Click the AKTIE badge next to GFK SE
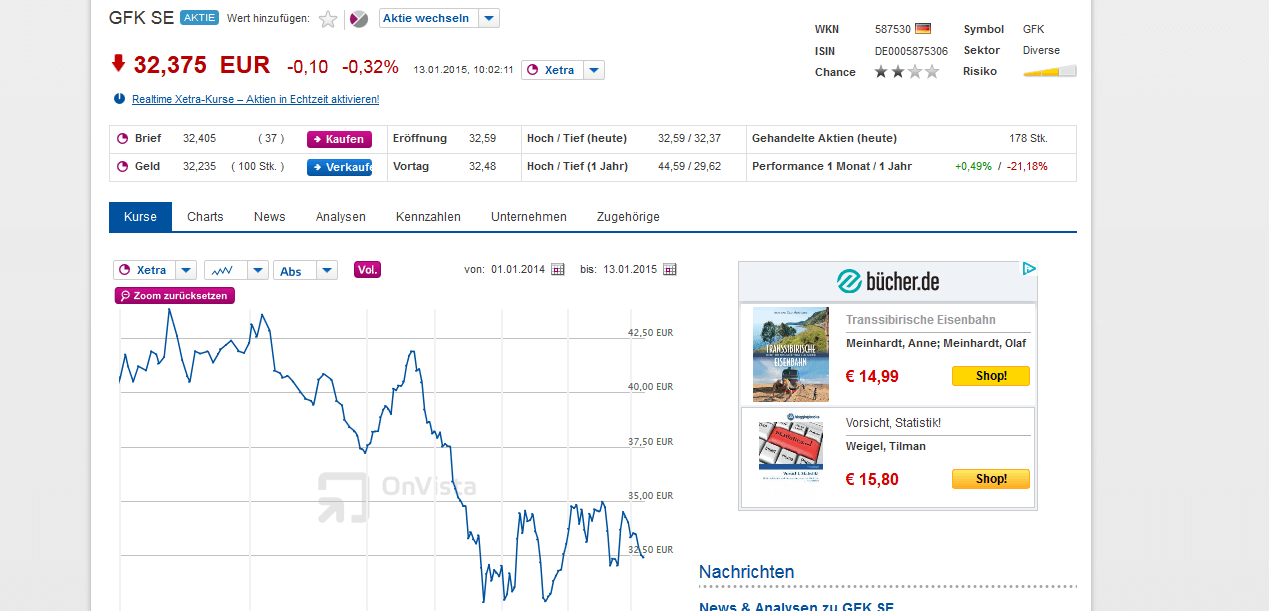 tap(199, 18)
